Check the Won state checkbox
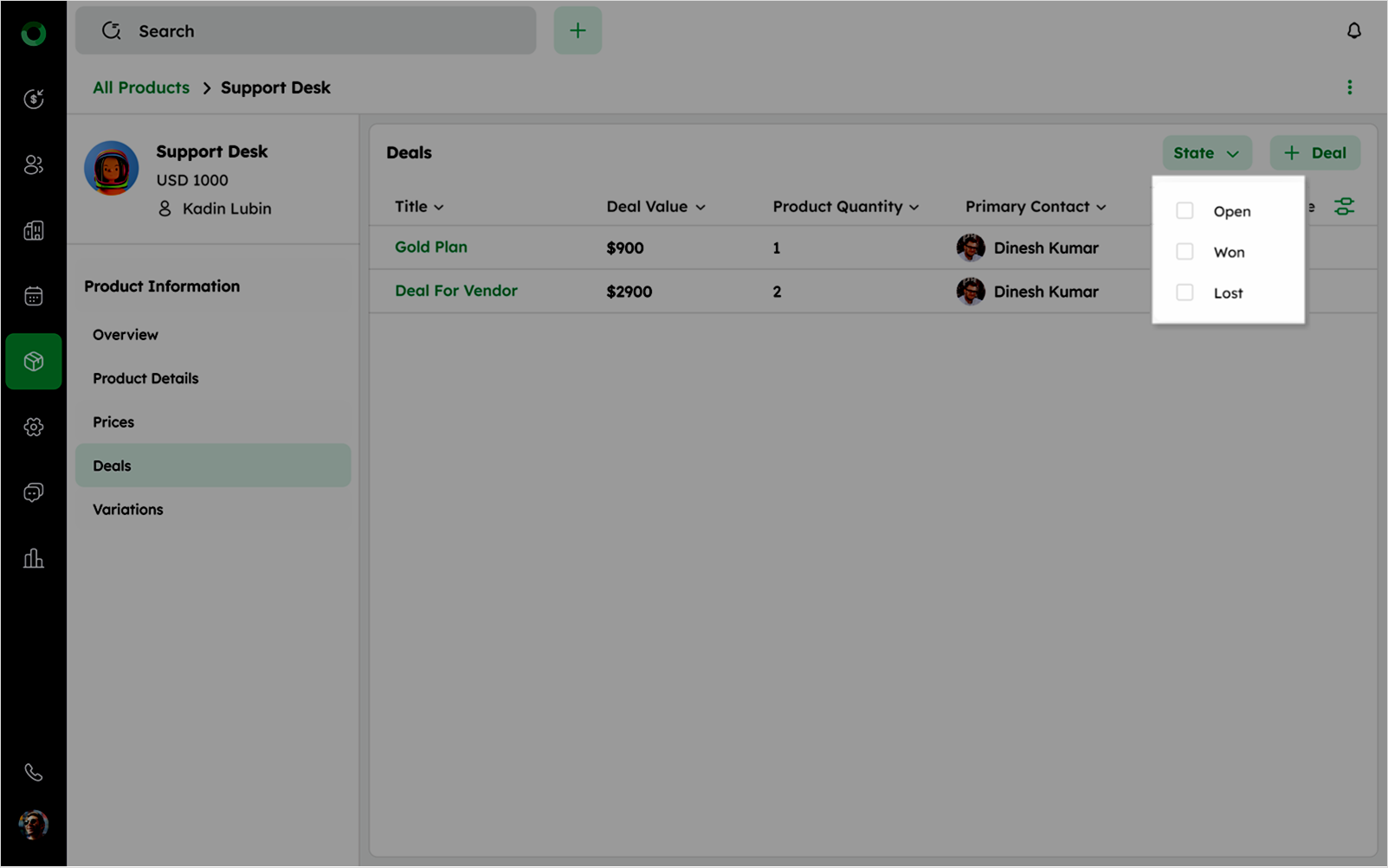Image resolution: width=1388 pixels, height=868 pixels. click(1185, 252)
